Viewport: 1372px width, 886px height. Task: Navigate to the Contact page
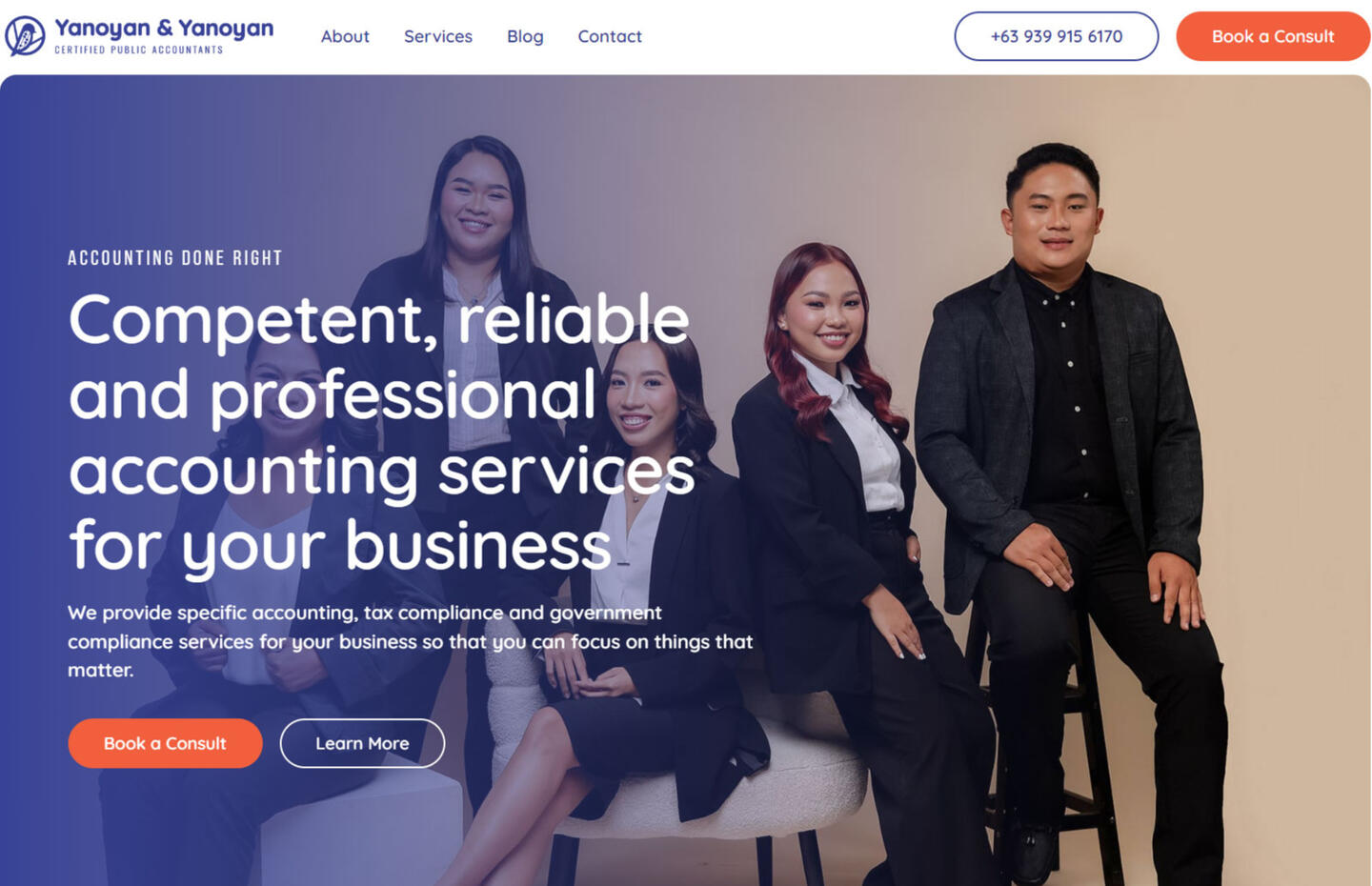(x=610, y=36)
